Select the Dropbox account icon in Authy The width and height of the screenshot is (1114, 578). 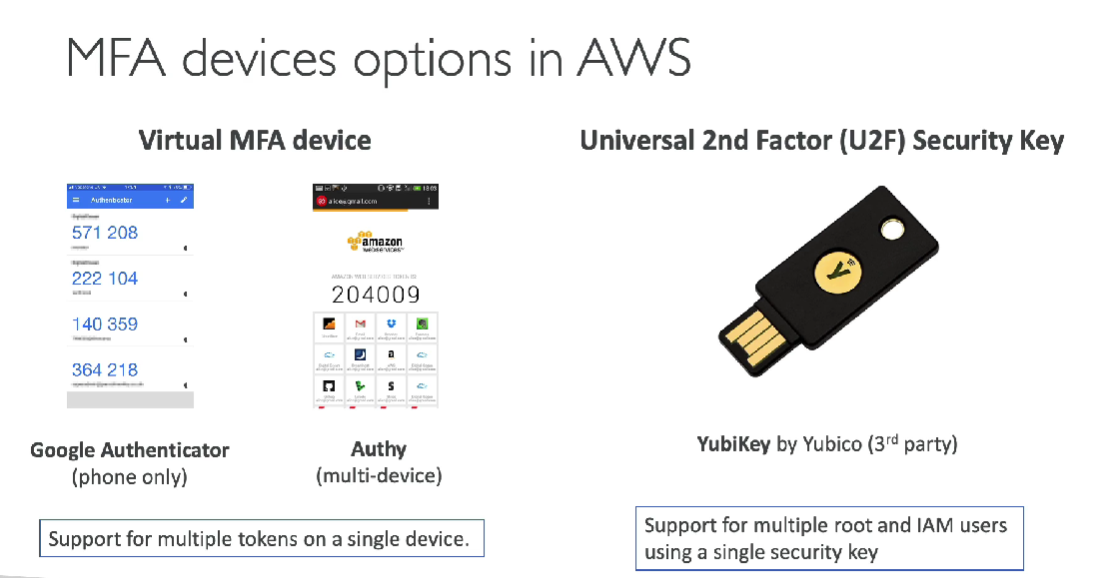tap(391, 324)
